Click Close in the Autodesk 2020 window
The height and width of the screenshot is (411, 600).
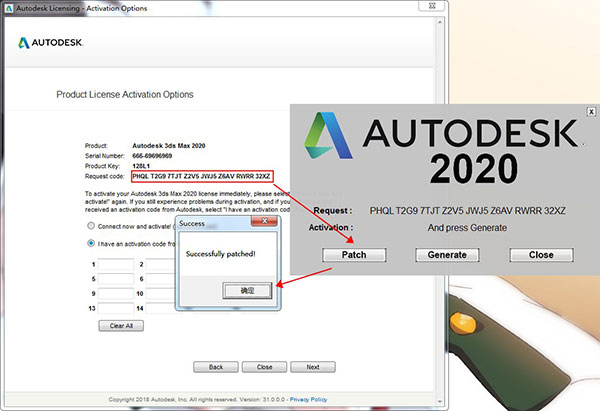(x=541, y=254)
